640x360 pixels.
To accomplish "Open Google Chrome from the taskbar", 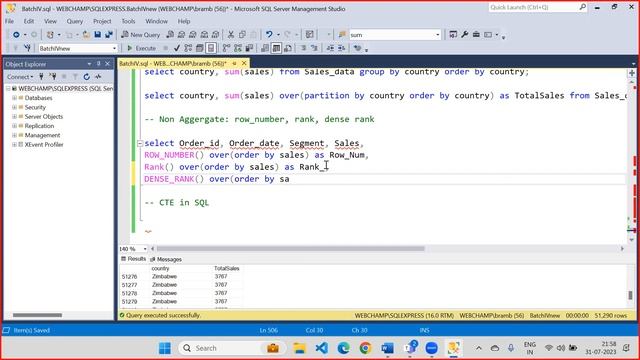I will point(365,348).
